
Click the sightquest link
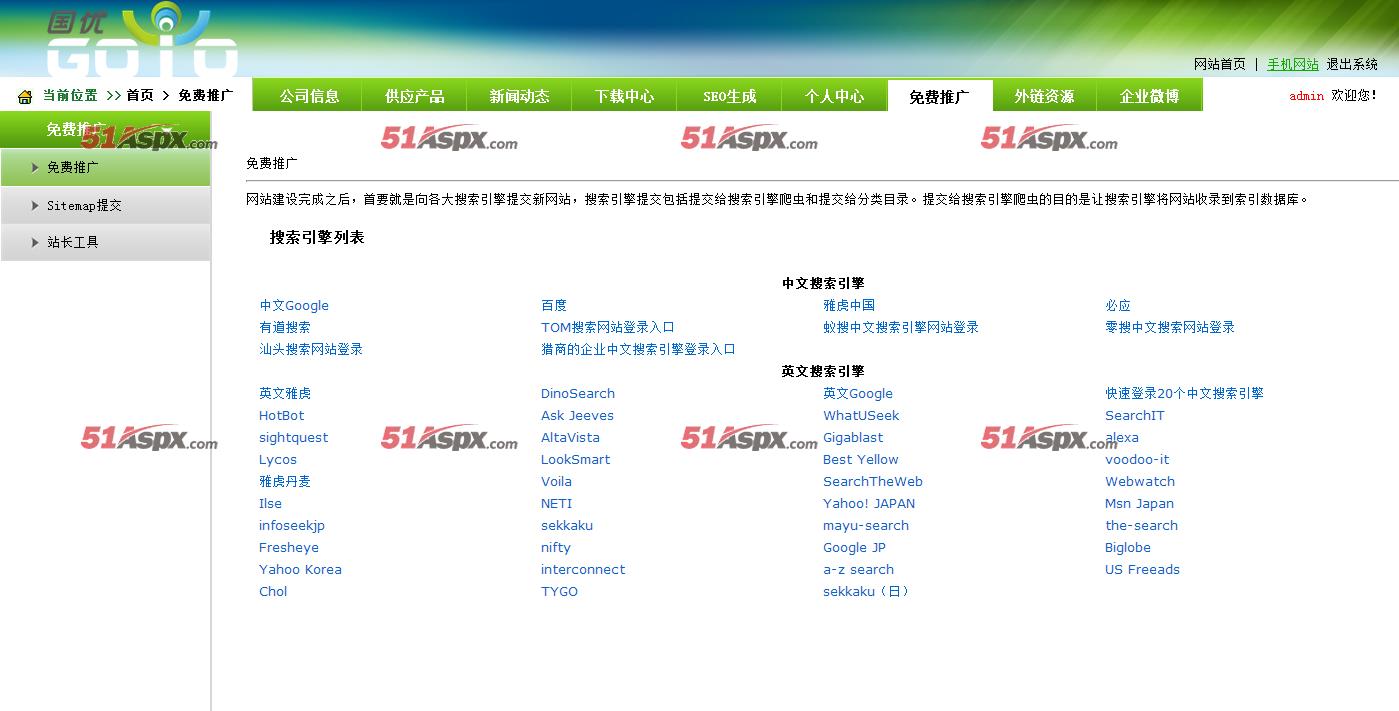click(x=293, y=438)
